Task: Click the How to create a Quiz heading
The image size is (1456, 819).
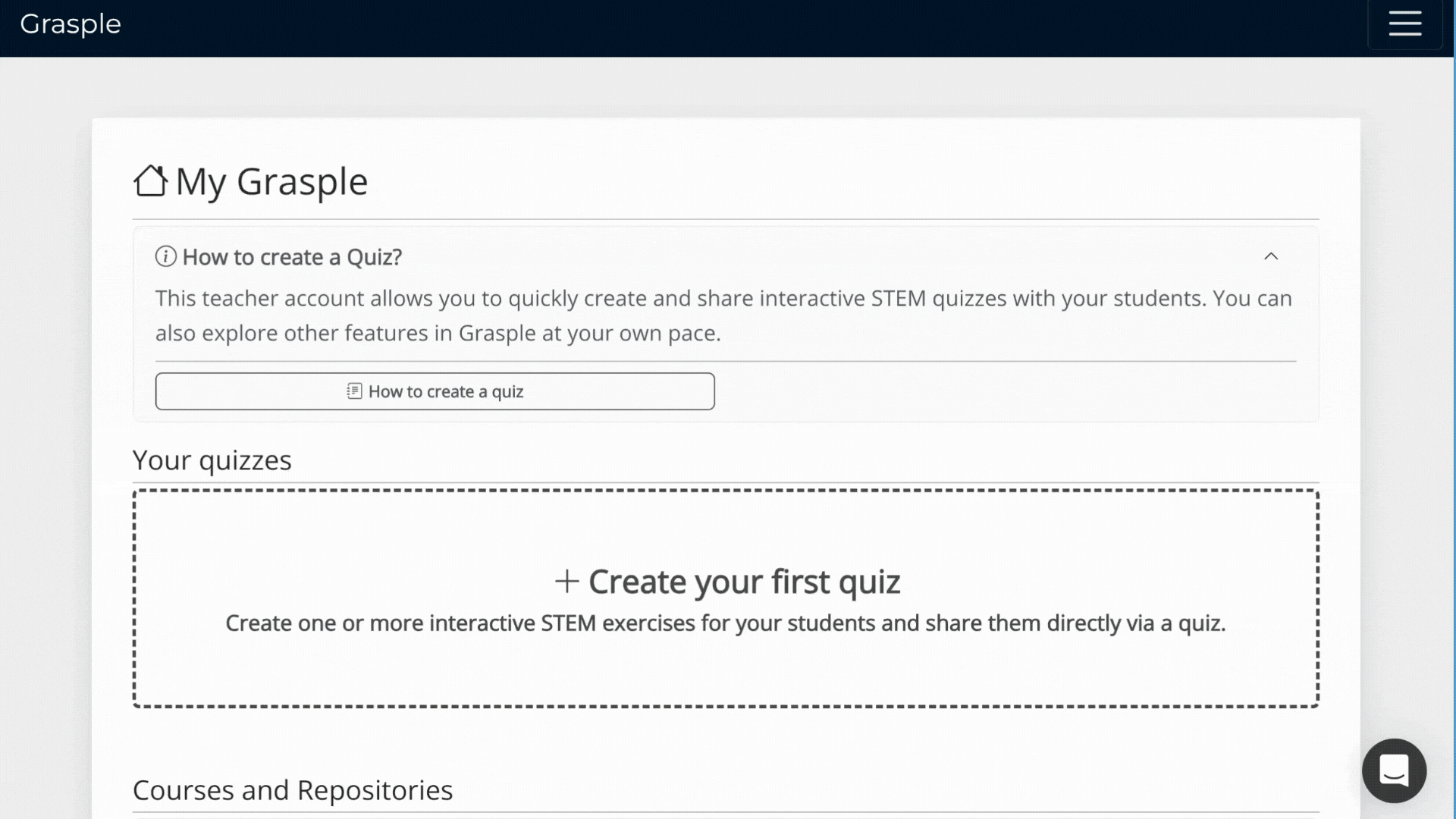Action: coord(291,256)
